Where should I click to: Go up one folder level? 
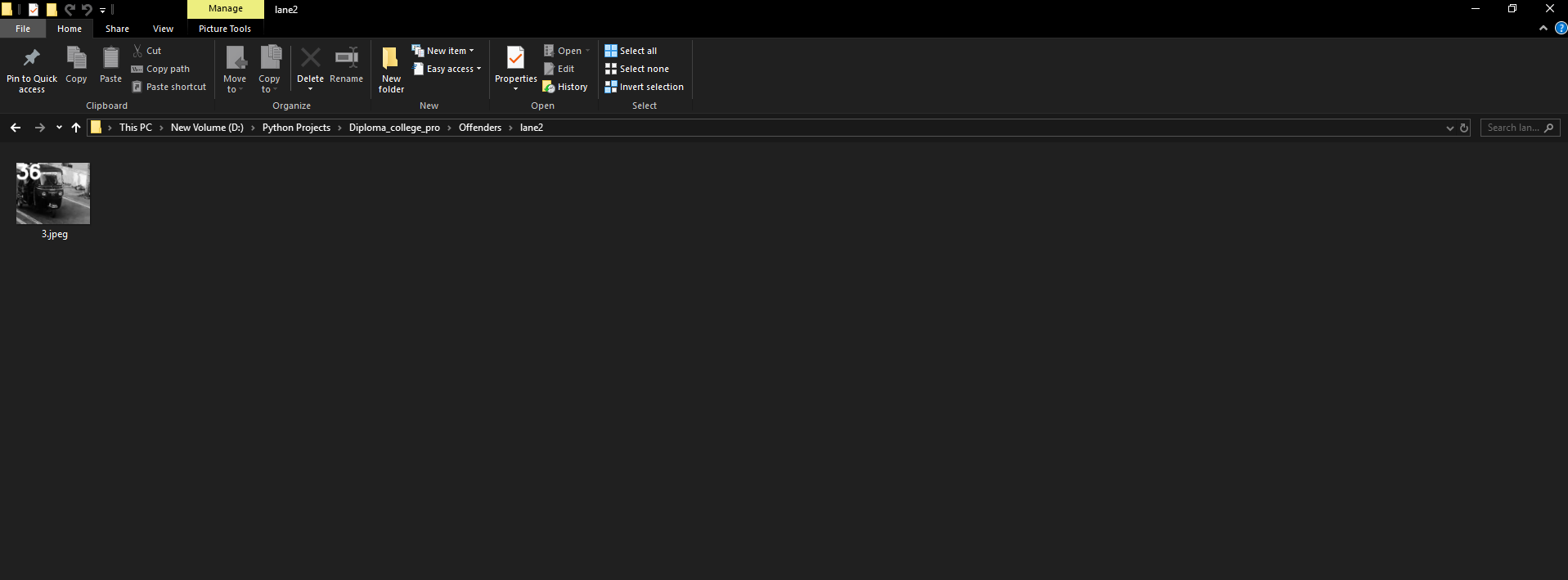pos(76,128)
